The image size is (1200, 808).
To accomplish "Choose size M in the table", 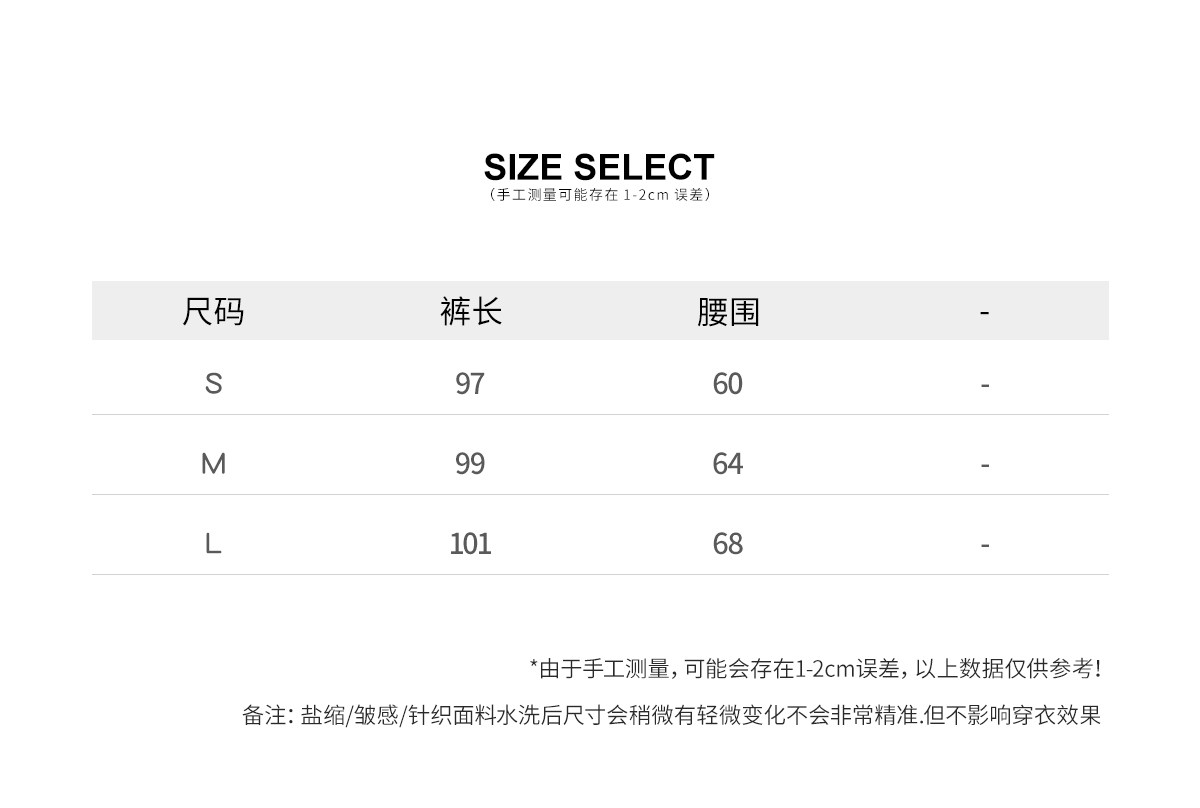I will click(x=213, y=463).
